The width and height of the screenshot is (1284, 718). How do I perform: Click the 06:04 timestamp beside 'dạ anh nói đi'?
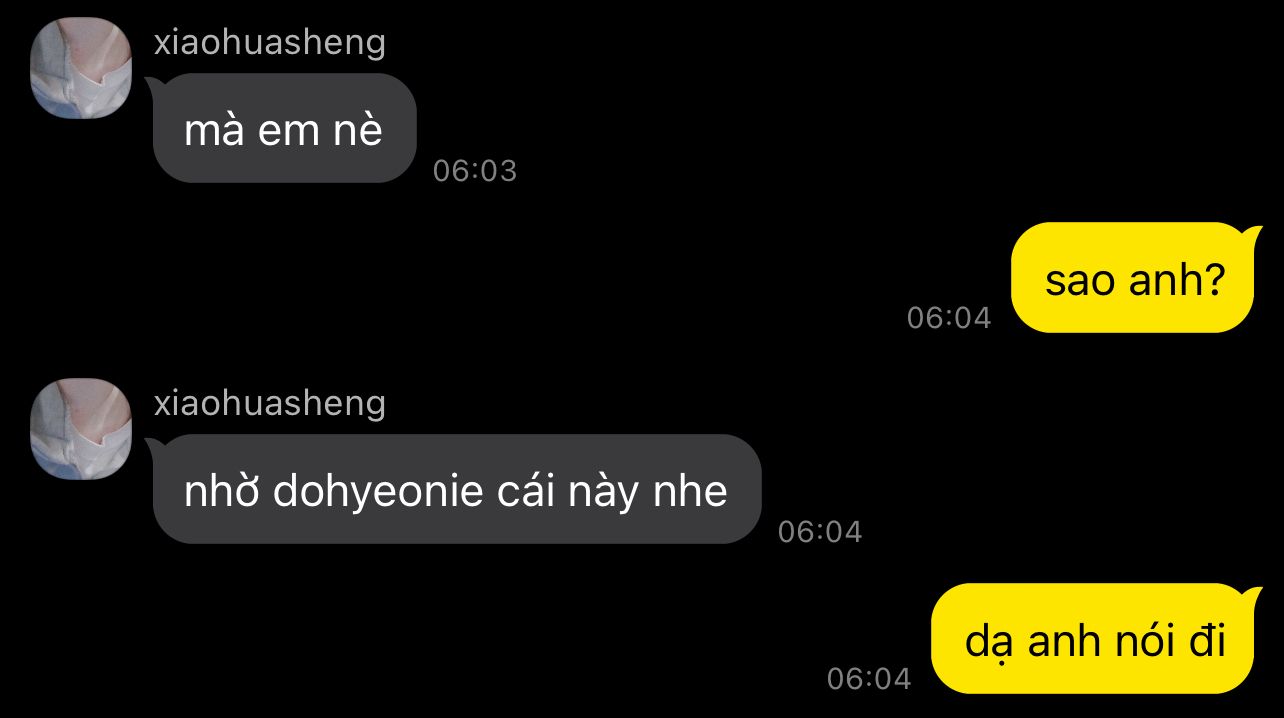(869, 679)
